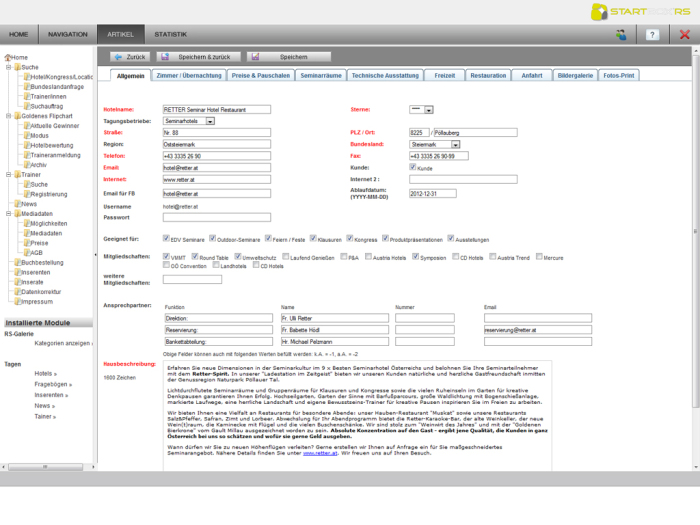Switch to the Seminarräume tab
Image resolution: width=700 pixels, height=525 pixels.
[321, 75]
